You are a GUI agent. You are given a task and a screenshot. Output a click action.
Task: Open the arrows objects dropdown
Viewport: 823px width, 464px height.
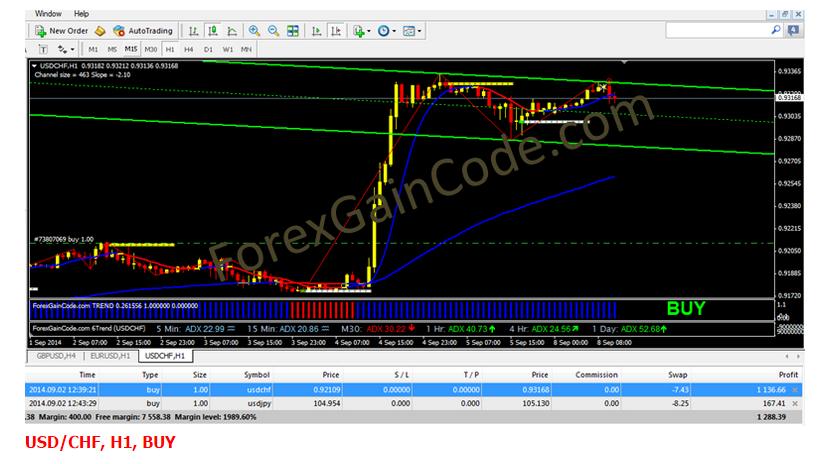[66, 49]
